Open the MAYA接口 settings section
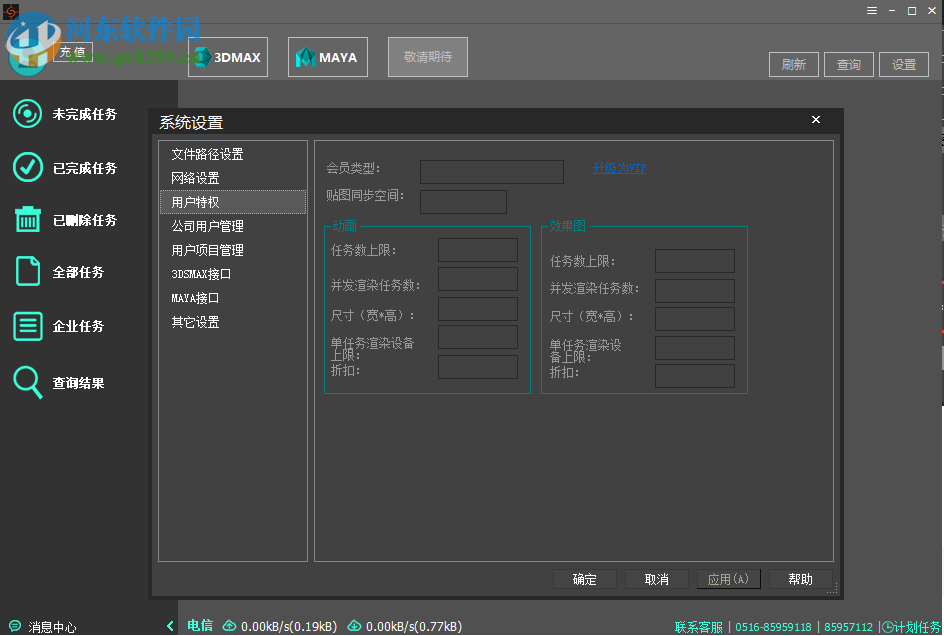 [x=194, y=297]
